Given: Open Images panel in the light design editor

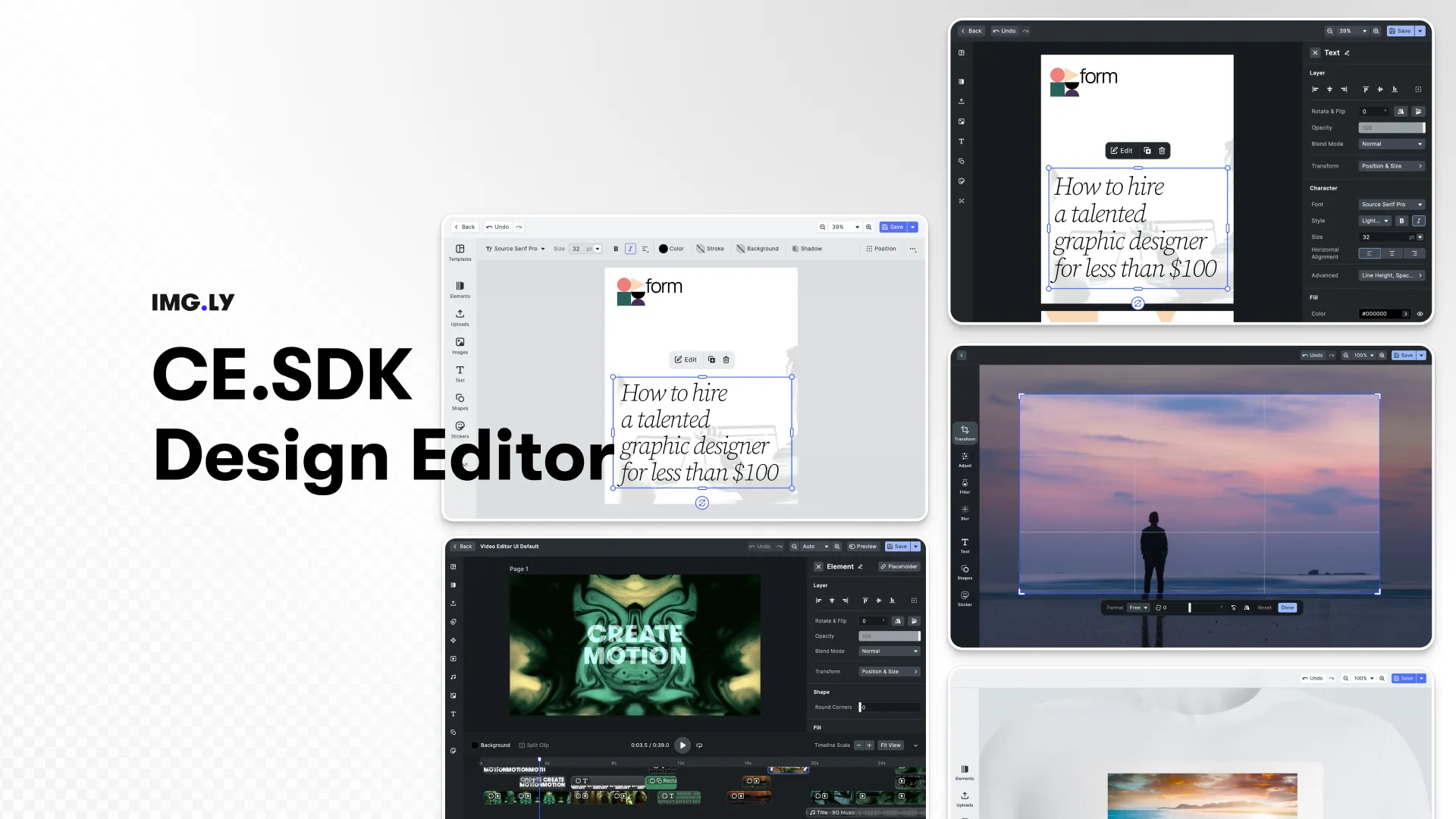Looking at the screenshot, I should (x=460, y=346).
